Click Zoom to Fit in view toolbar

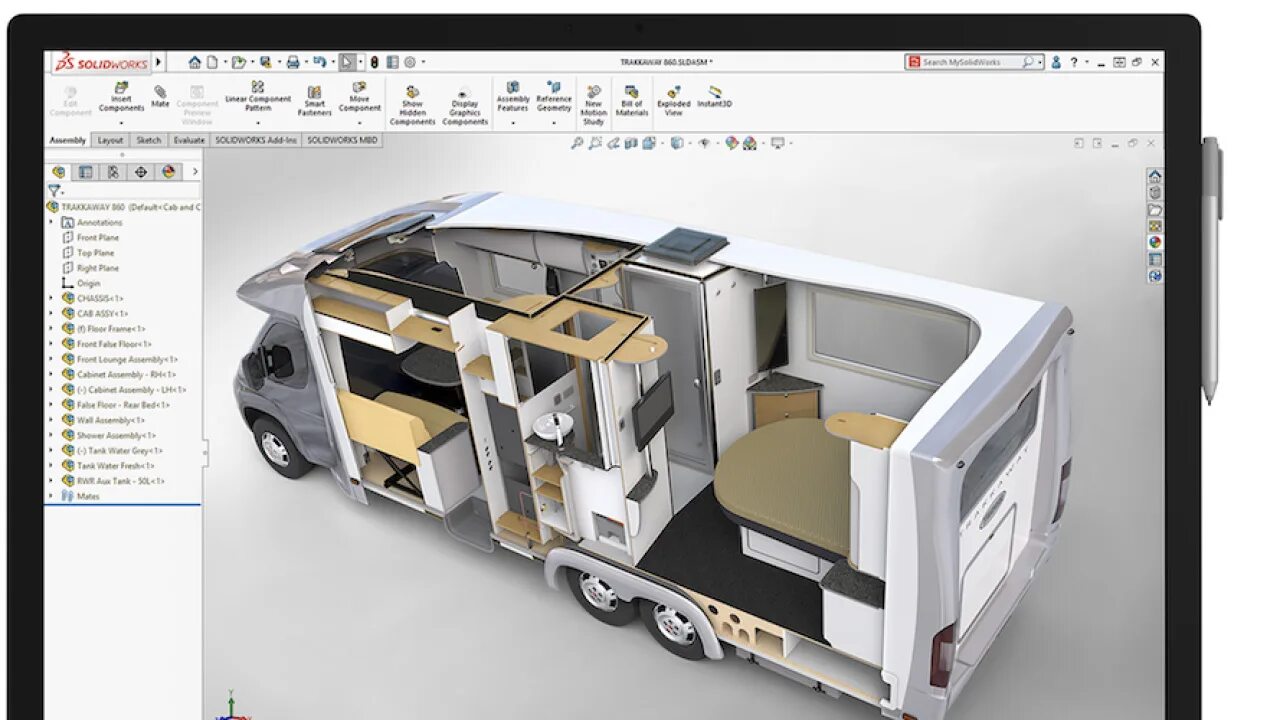(577, 144)
